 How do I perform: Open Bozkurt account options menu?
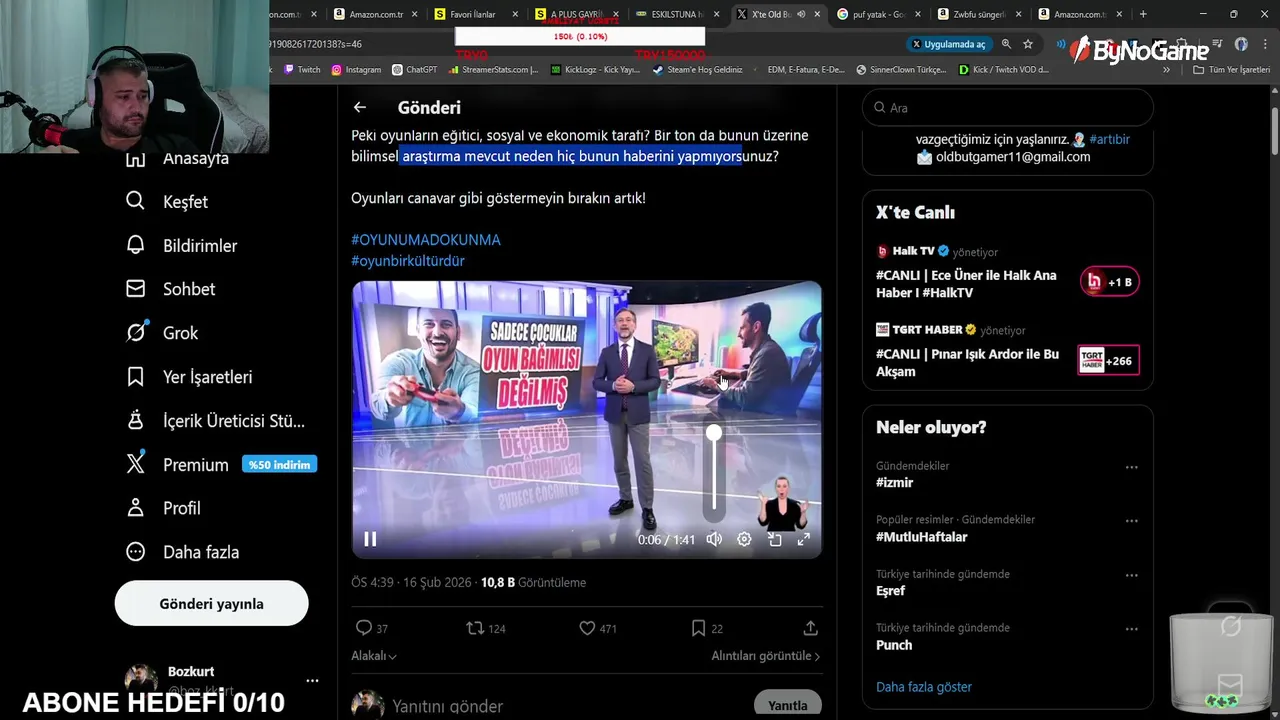312,681
